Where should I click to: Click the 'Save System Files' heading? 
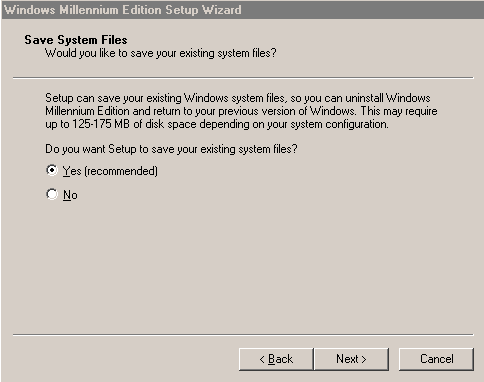click(x=76, y=40)
